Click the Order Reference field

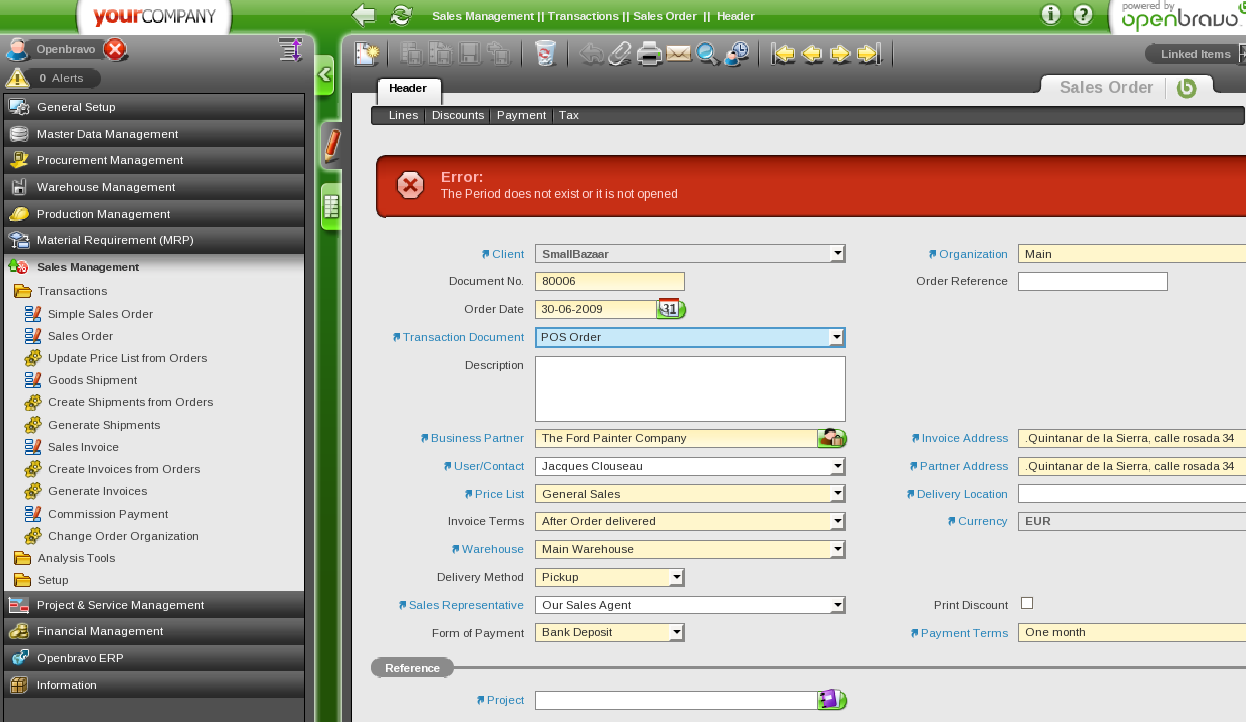coord(1093,282)
